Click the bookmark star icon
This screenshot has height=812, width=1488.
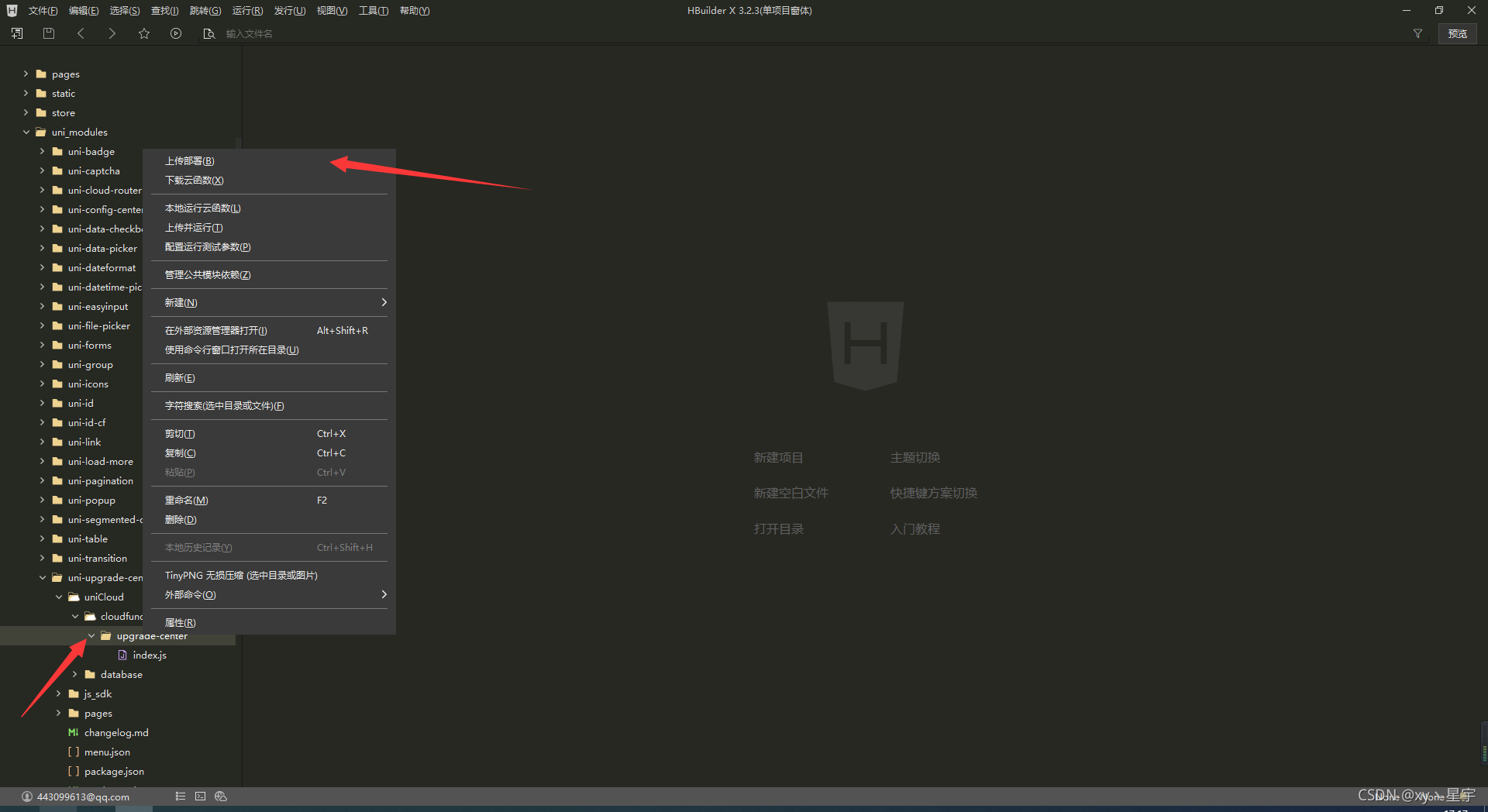click(x=144, y=33)
